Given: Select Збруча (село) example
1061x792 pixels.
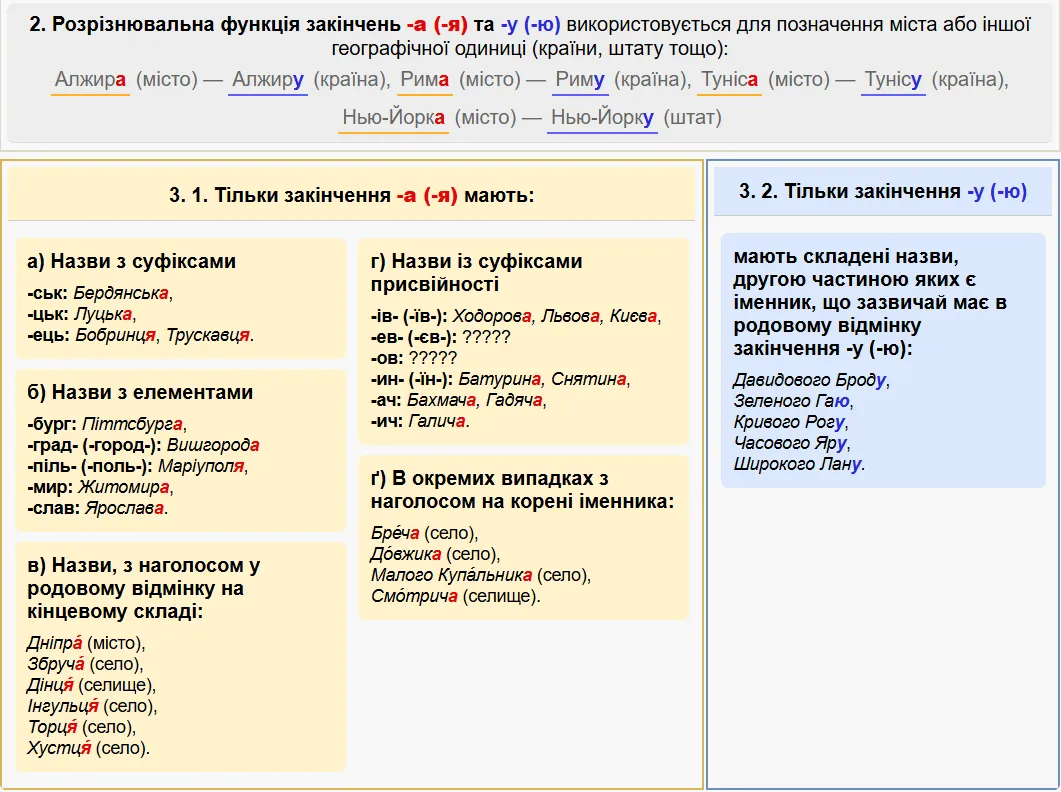Looking at the screenshot, I should coord(85,664).
